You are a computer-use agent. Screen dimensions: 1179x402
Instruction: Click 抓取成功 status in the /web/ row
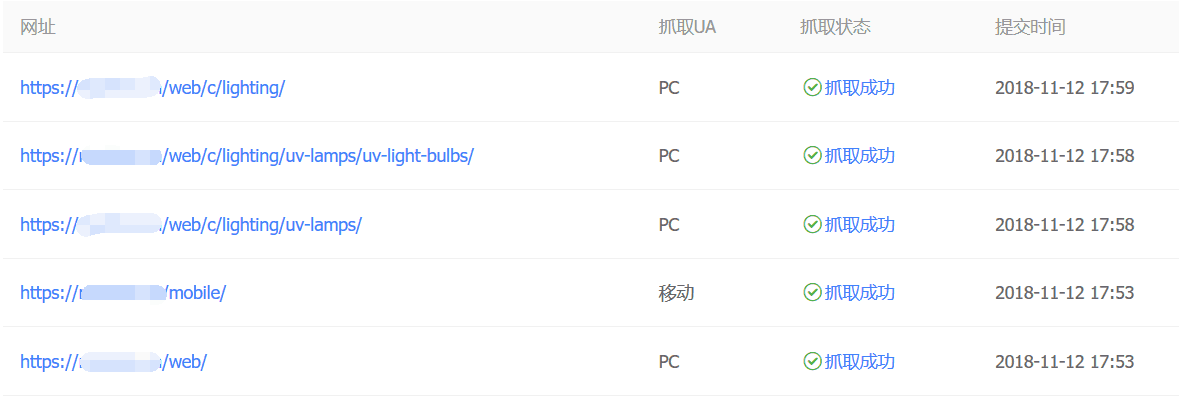click(859, 361)
